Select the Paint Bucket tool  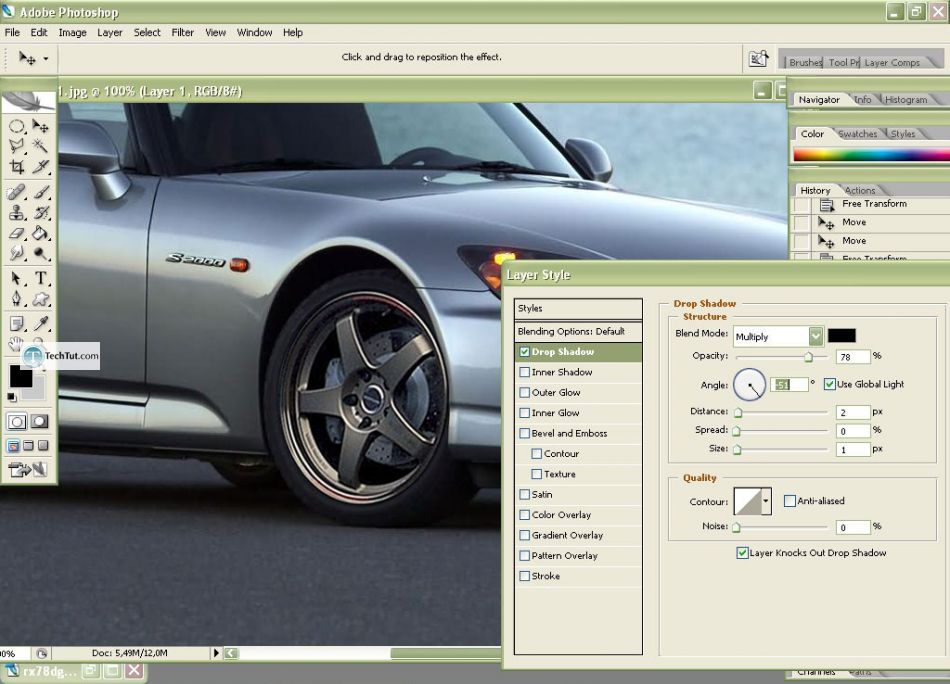point(40,233)
